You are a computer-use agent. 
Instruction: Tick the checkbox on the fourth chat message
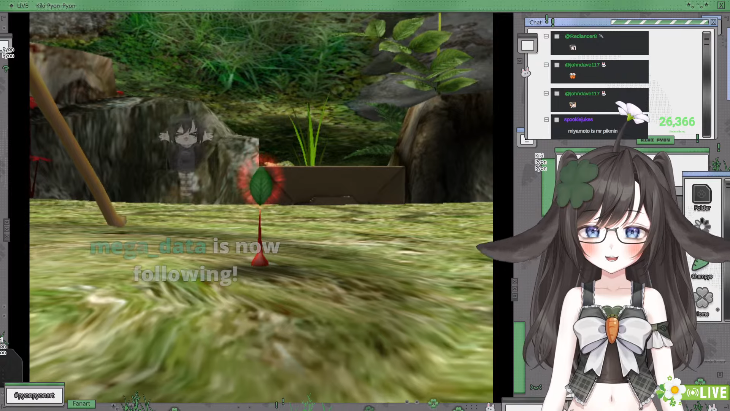point(556,120)
